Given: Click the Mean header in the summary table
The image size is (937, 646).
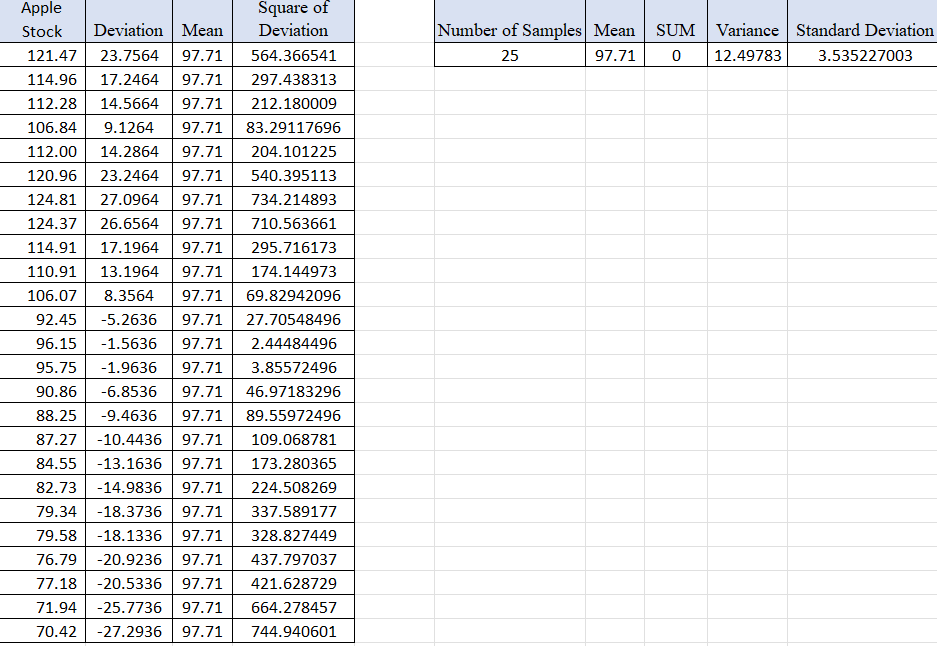Looking at the screenshot, I should 614,30.
